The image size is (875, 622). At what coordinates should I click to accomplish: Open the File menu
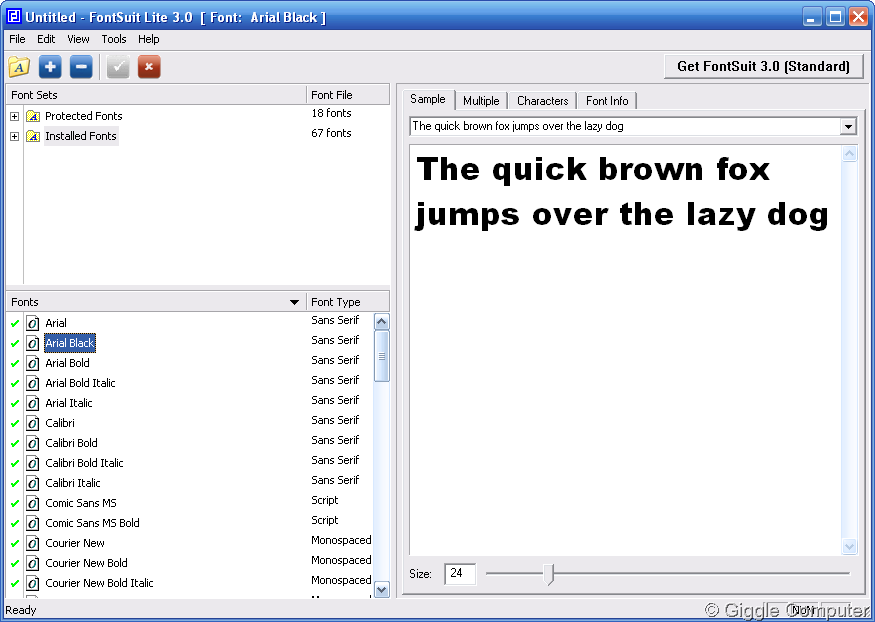click(x=17, y=39)
